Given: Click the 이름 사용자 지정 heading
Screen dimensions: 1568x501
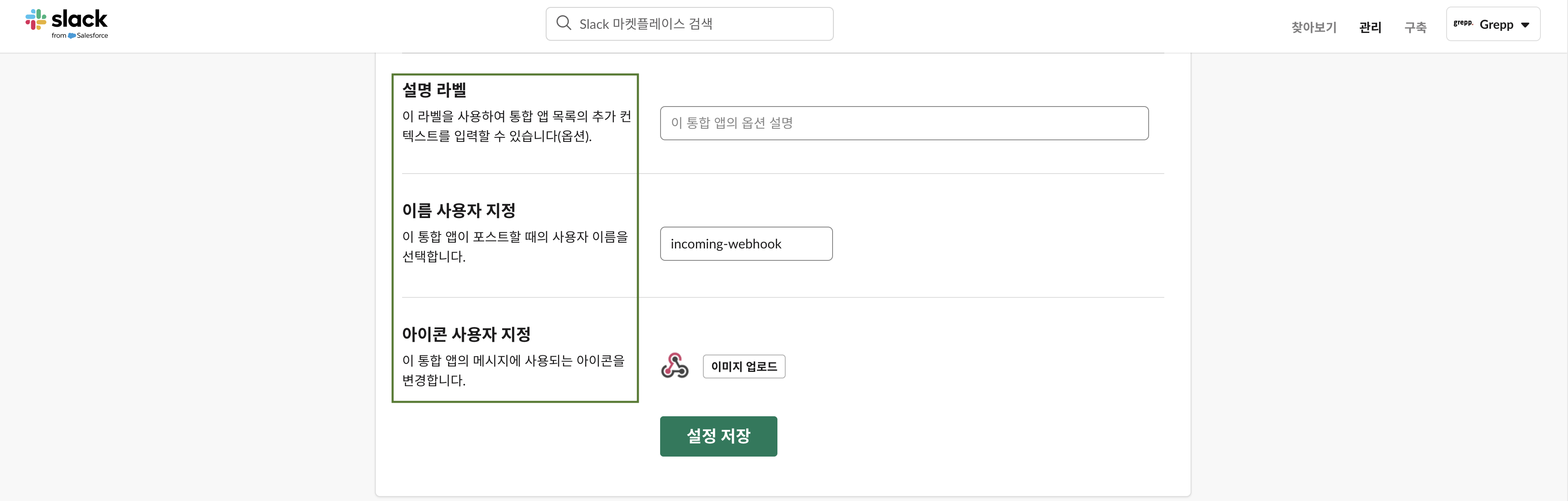Looking at the screenshot, I should 459,211.
